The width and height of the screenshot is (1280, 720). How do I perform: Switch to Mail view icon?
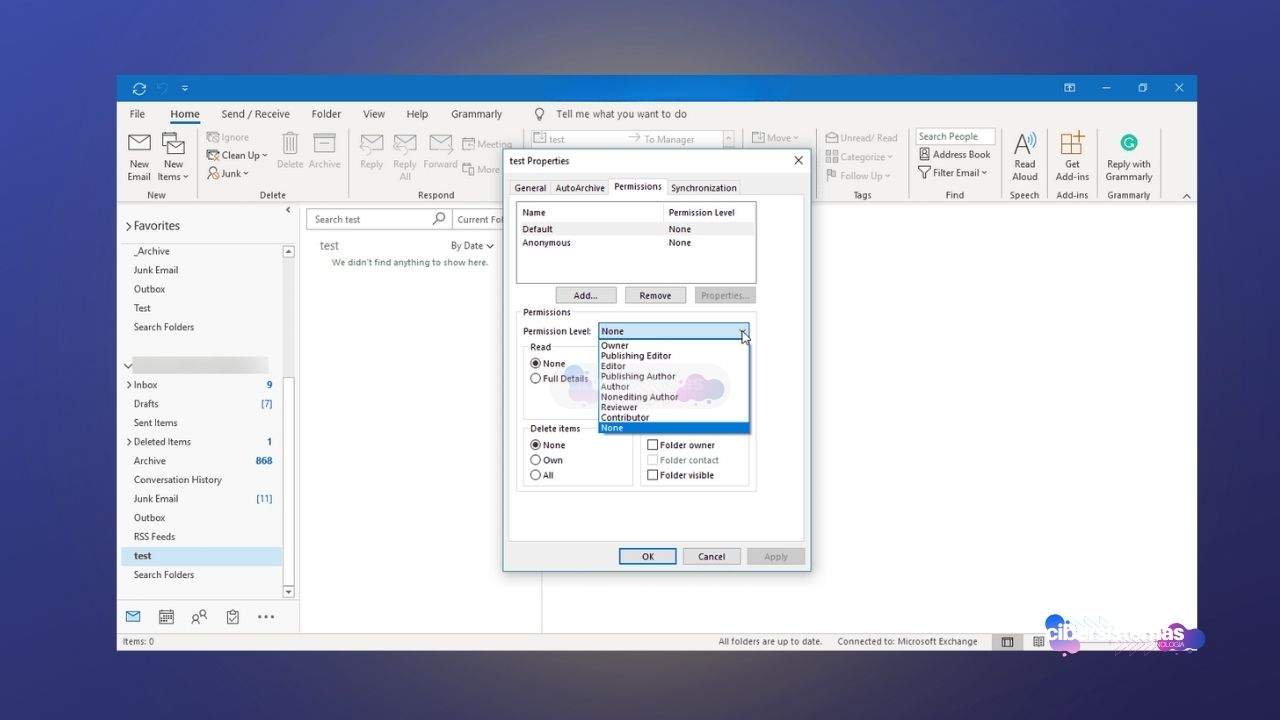coord(133,617)
